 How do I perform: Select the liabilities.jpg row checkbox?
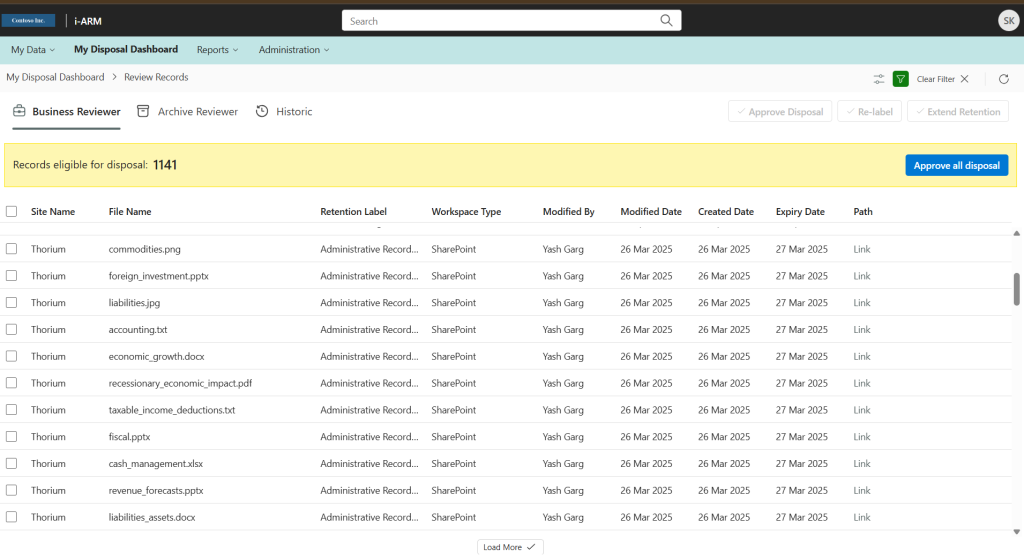[11, 303]
